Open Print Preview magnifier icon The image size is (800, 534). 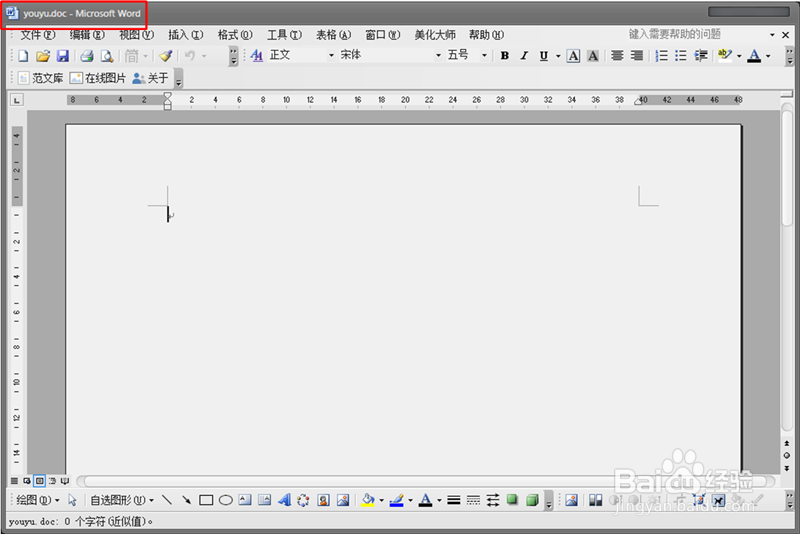(107, 56)
